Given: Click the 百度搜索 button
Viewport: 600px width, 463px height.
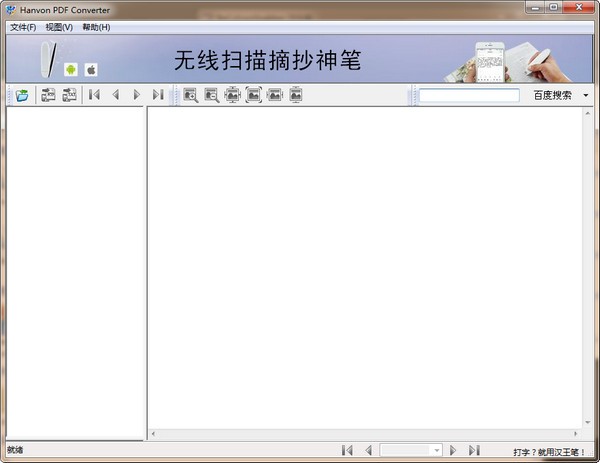Looking at the screenshot, I should click(x=553, y=95).
